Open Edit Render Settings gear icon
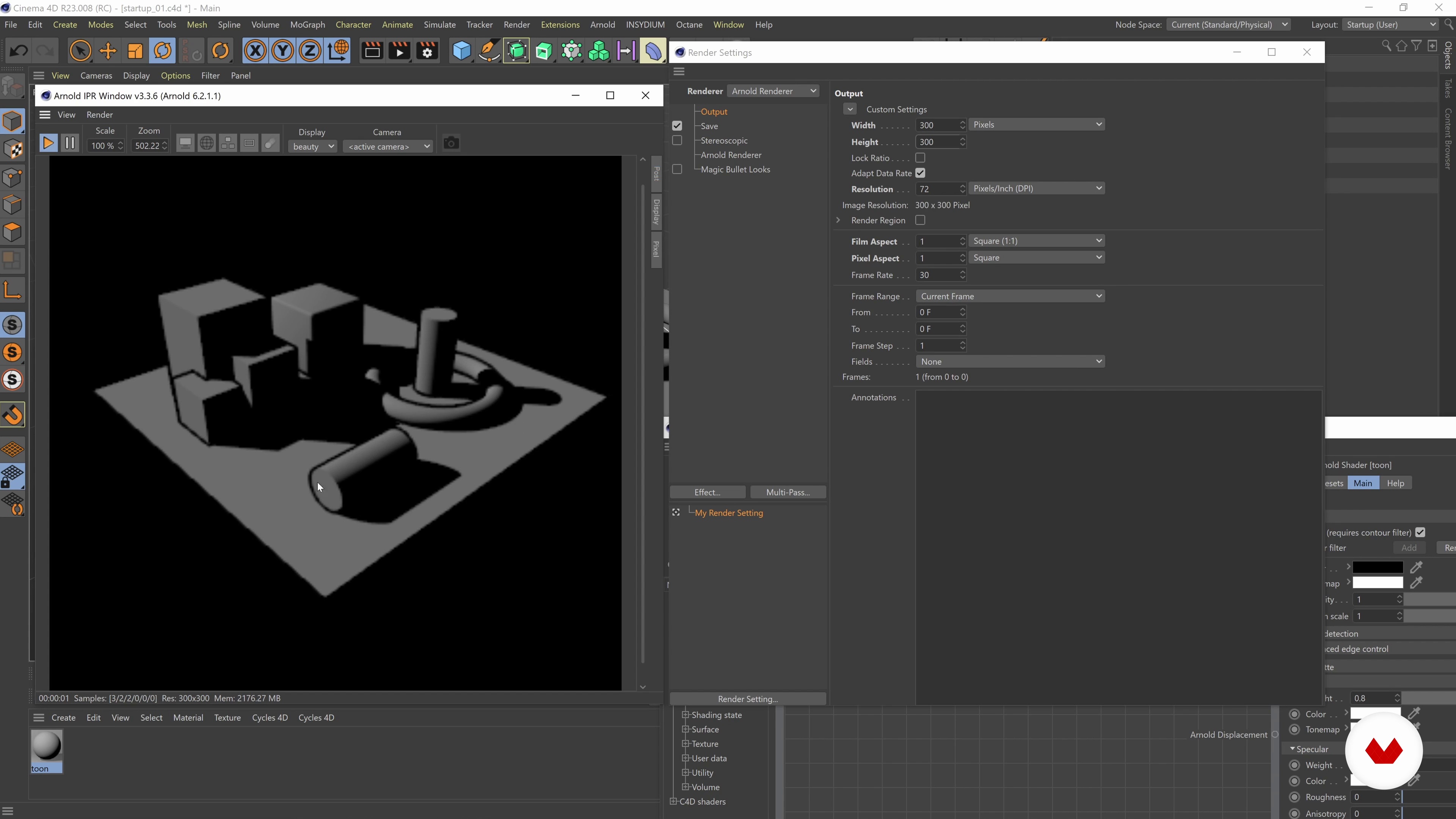 [427, 51]
